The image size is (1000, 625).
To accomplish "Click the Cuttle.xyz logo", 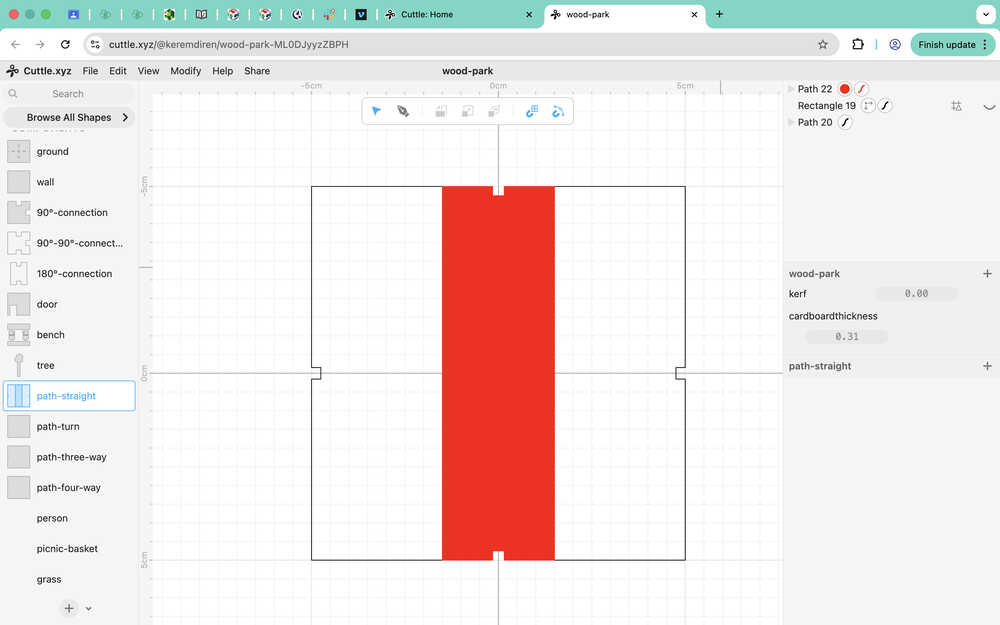I will [x=39, y=71].
